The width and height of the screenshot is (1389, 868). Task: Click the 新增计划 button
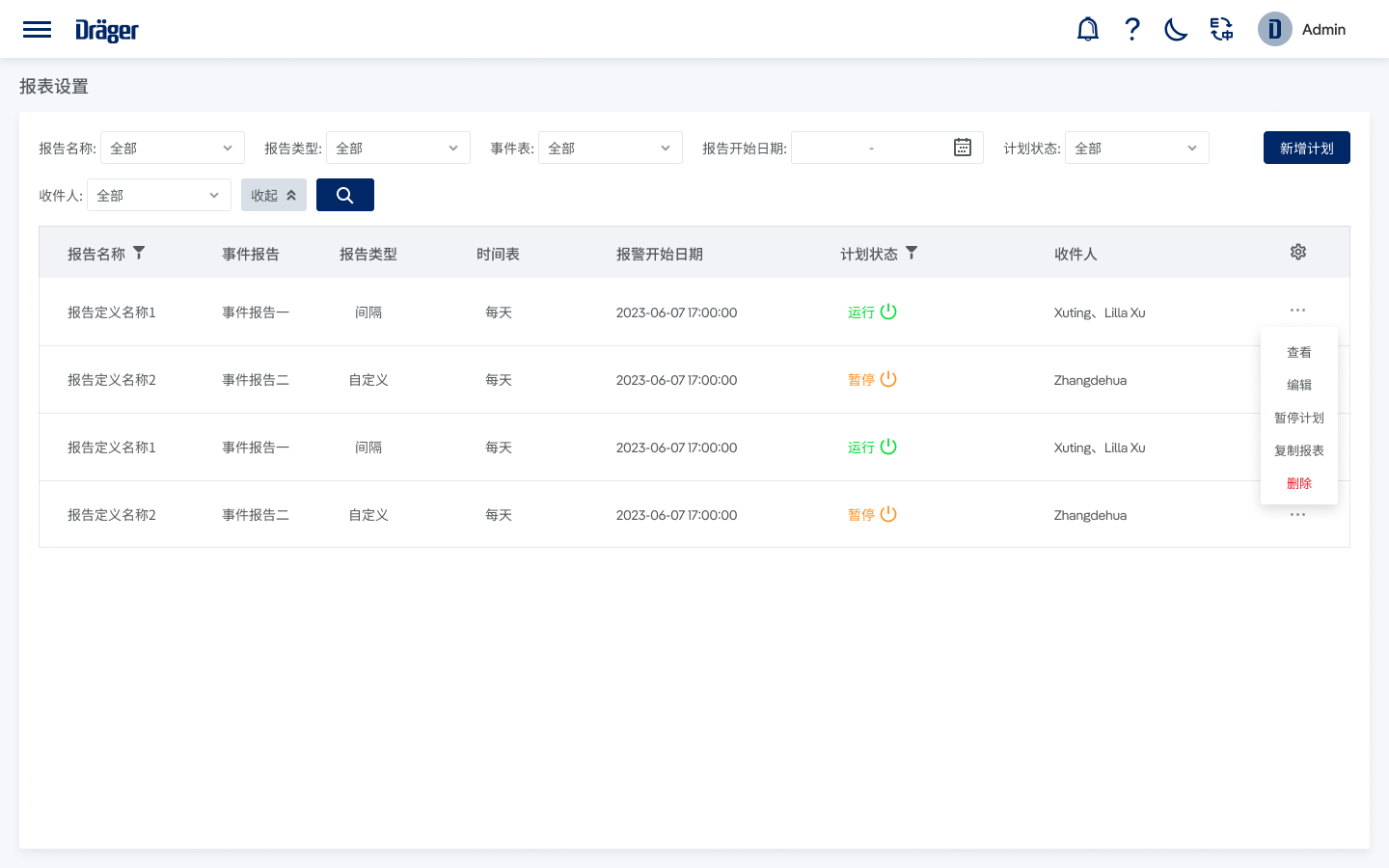[1306, 148]
